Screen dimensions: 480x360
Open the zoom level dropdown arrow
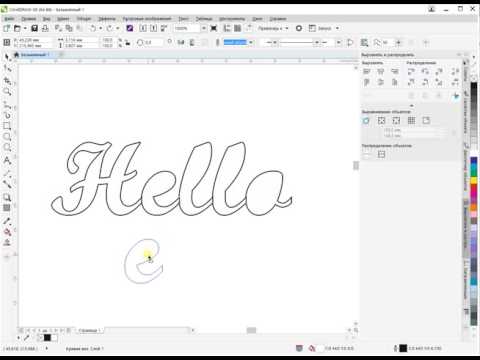203,28
